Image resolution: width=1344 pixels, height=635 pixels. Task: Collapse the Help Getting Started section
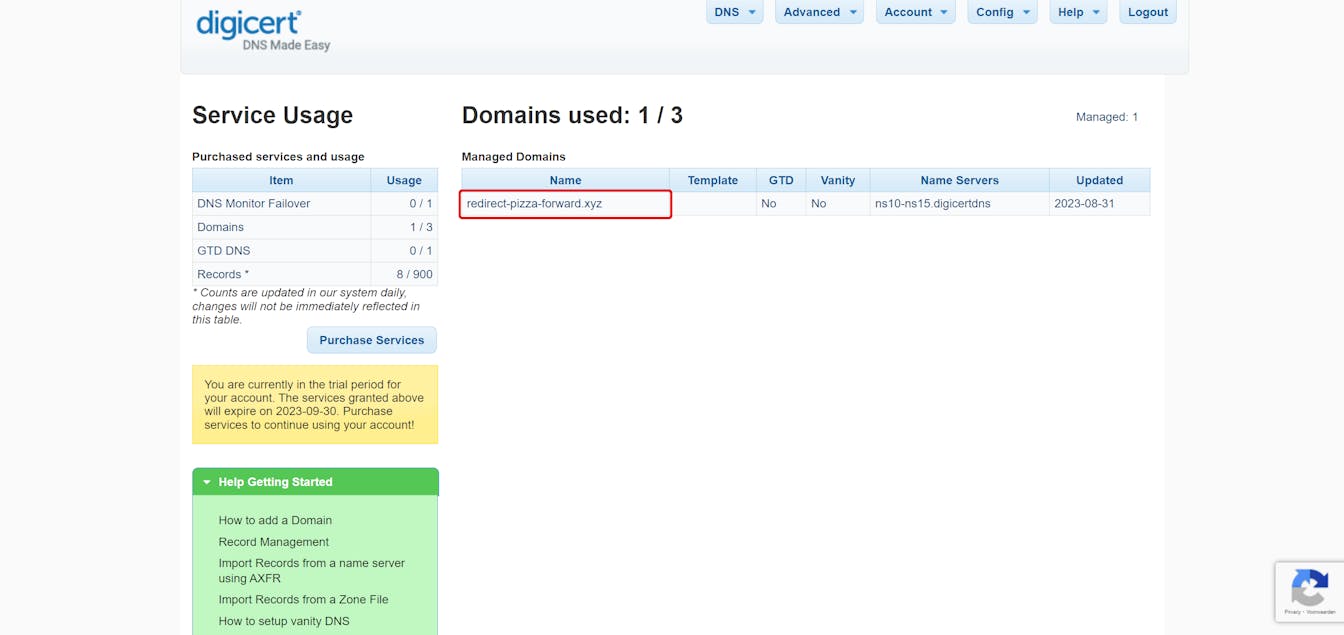(x=204, y=481)
